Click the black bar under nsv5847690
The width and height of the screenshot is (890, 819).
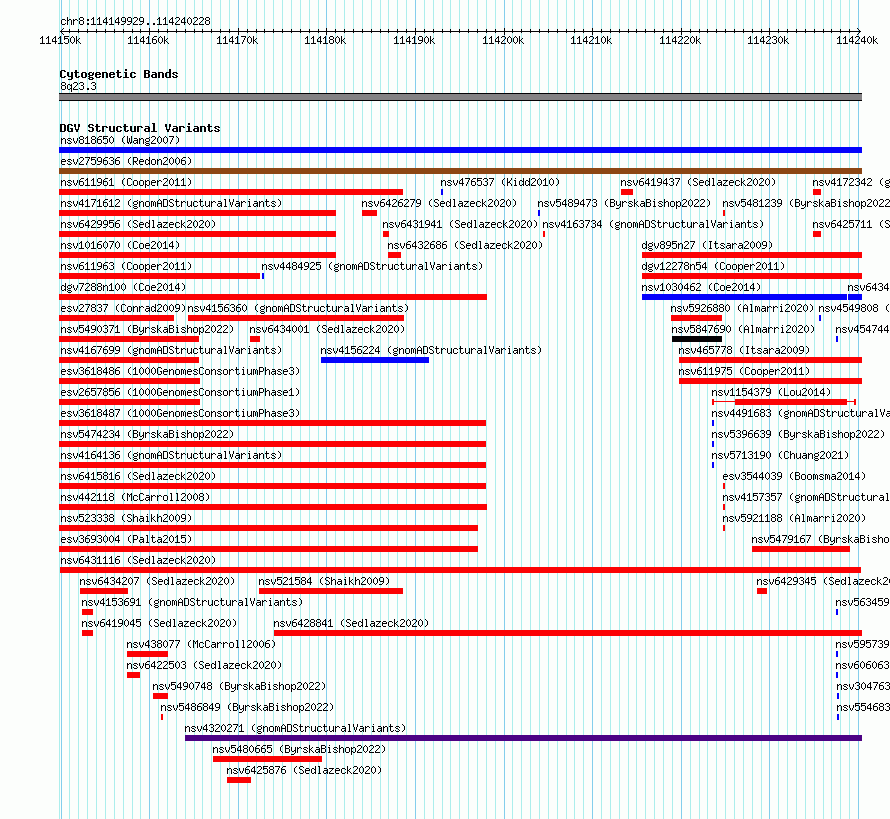click(697, 339)
